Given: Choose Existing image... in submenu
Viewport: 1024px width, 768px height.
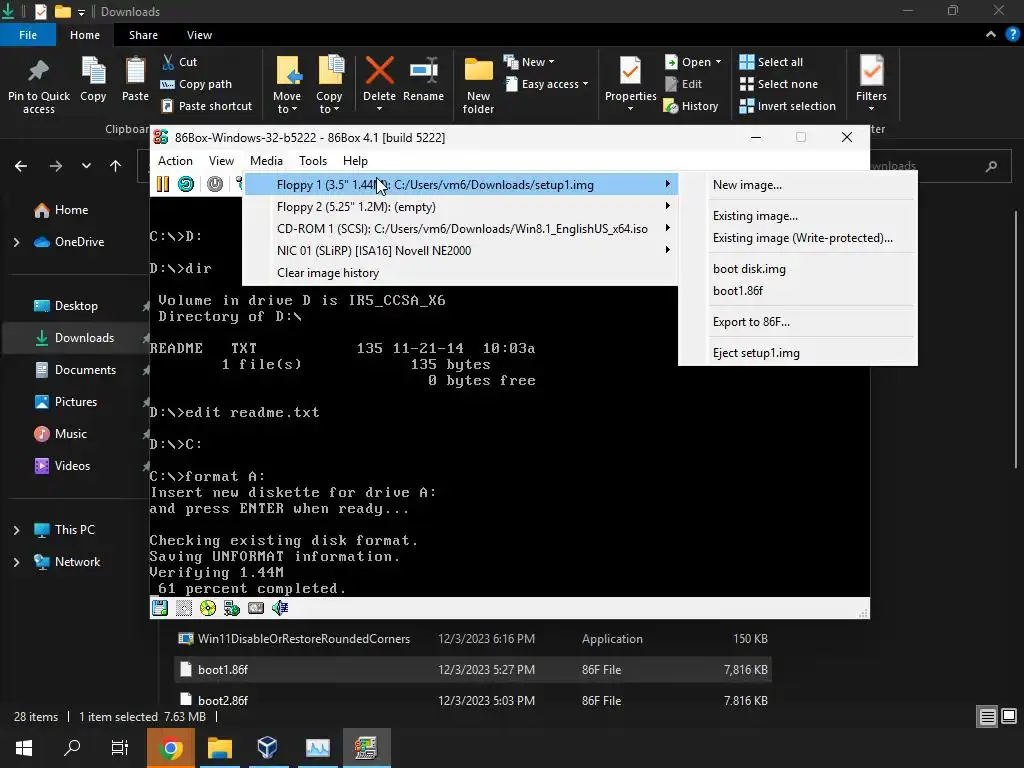Looking at the screenshot, I should (798, 216).
